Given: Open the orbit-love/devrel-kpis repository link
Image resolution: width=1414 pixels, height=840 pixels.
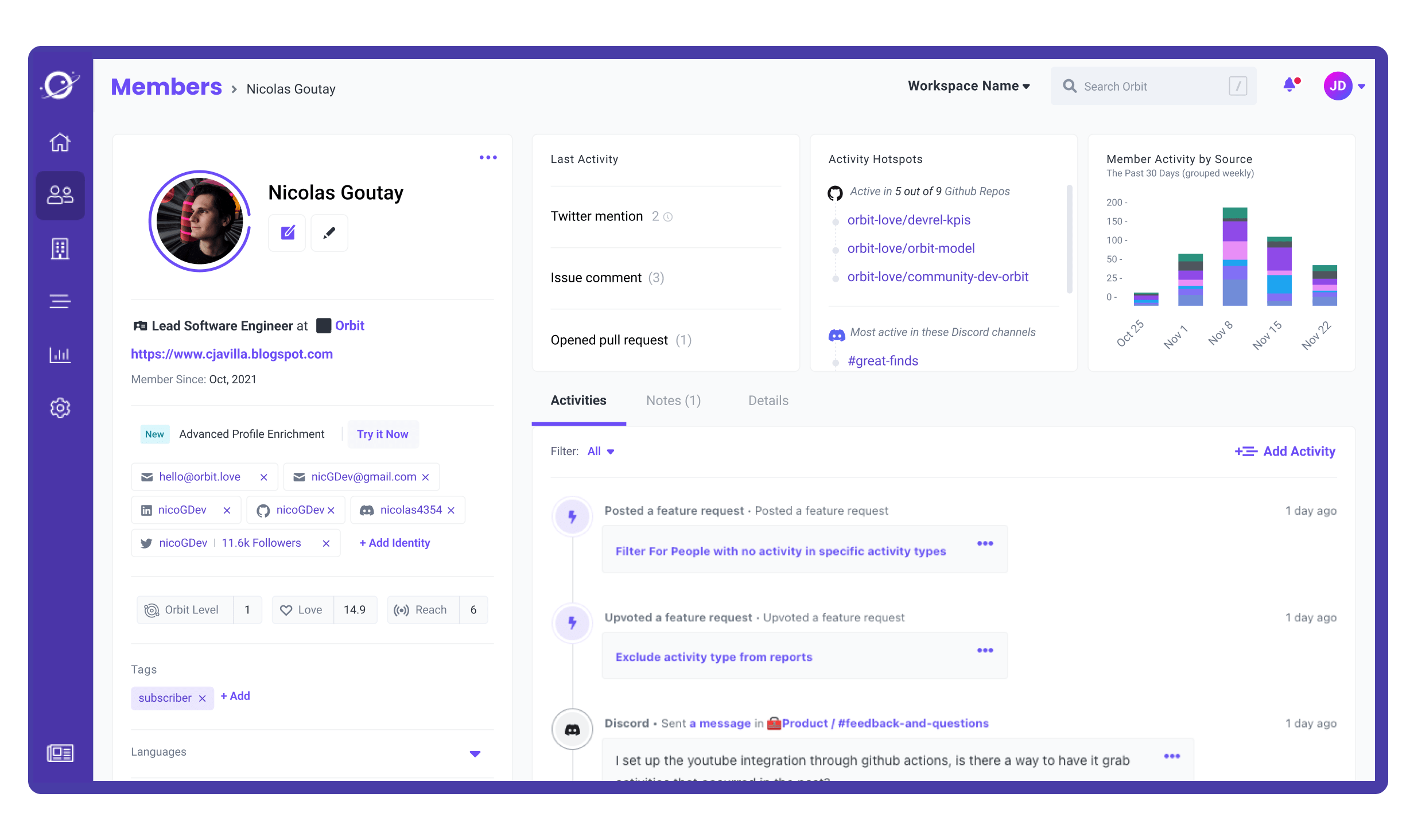Looking at the screenshot, I should [x=910, y=220].
